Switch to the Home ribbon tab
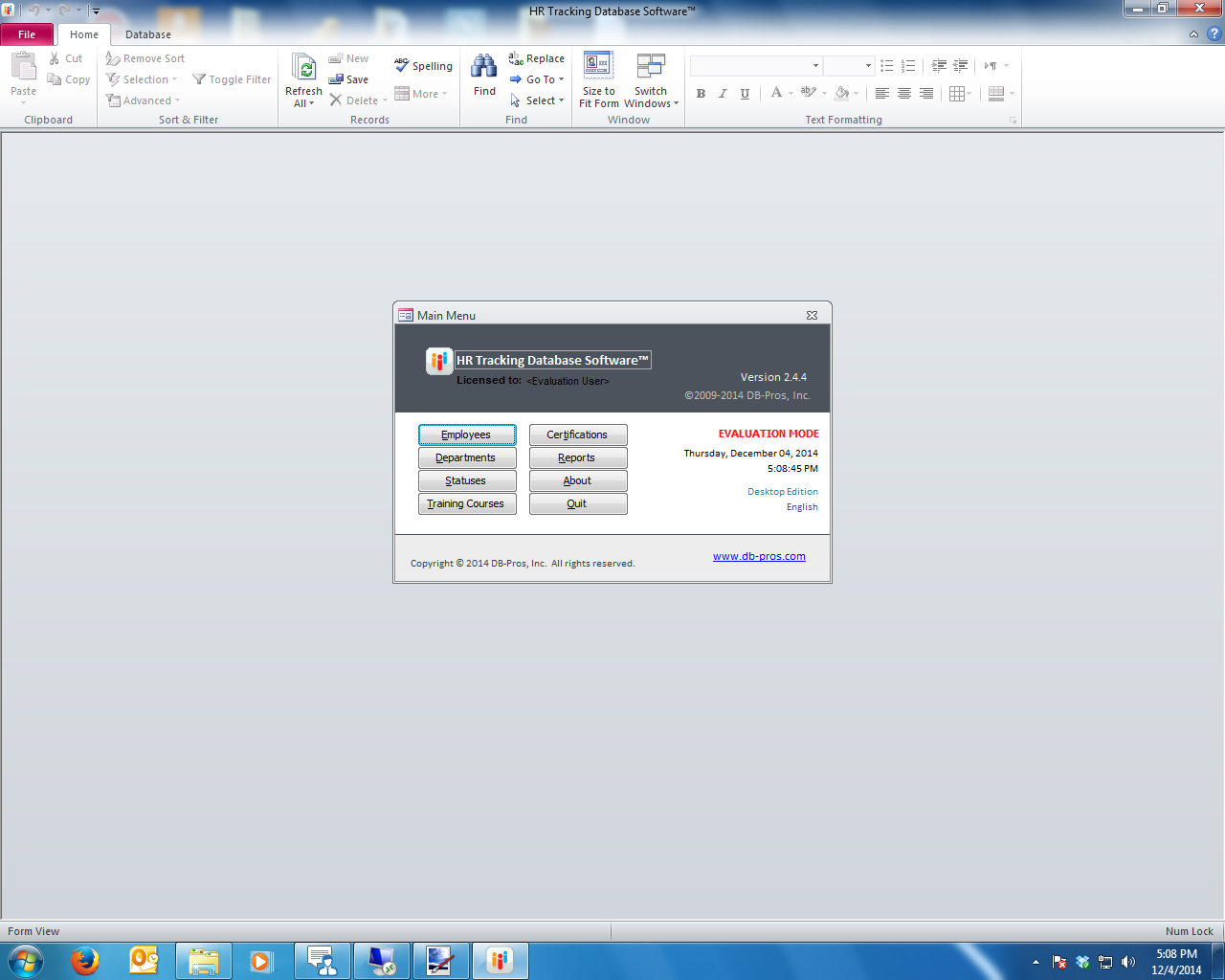This screenshot has width=1225, height=980. [84, 34]
